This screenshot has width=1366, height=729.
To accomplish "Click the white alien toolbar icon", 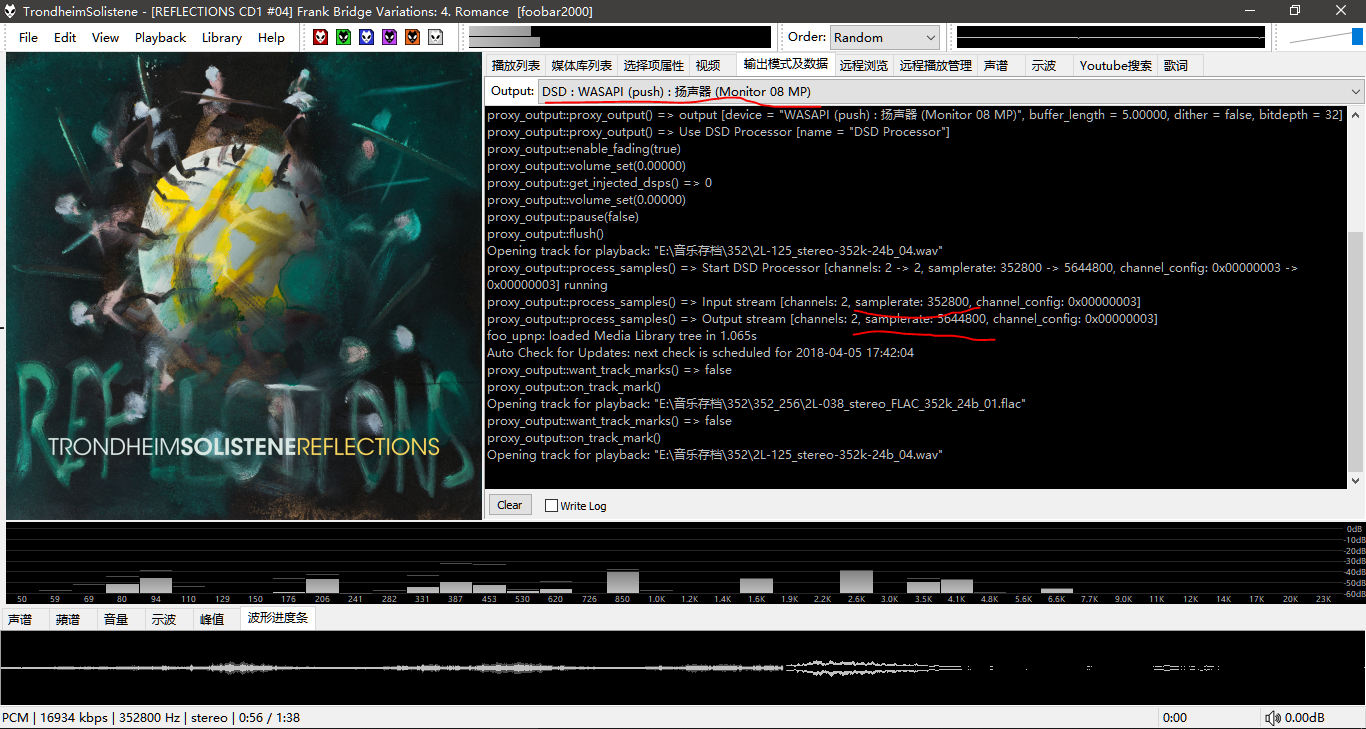I will click(x=435, y=37).
